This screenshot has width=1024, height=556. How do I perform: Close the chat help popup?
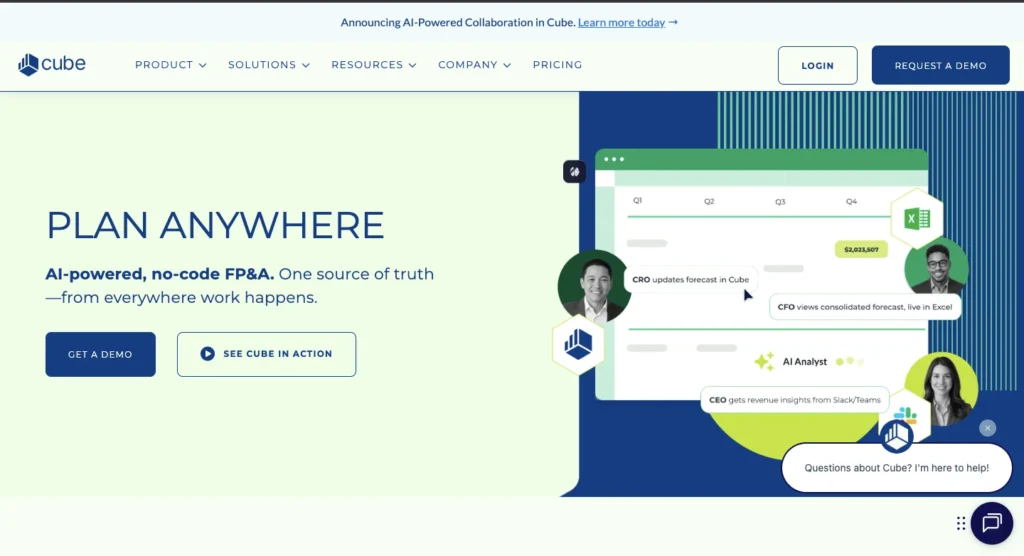(x=987, y=428)
